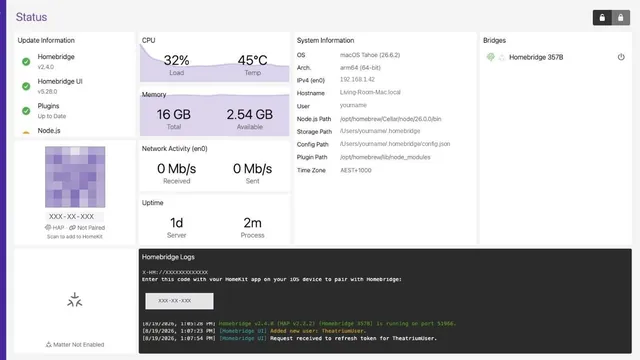The image size is (640, 360).
Task: Click the Node.js Path value
Action: 390,119
